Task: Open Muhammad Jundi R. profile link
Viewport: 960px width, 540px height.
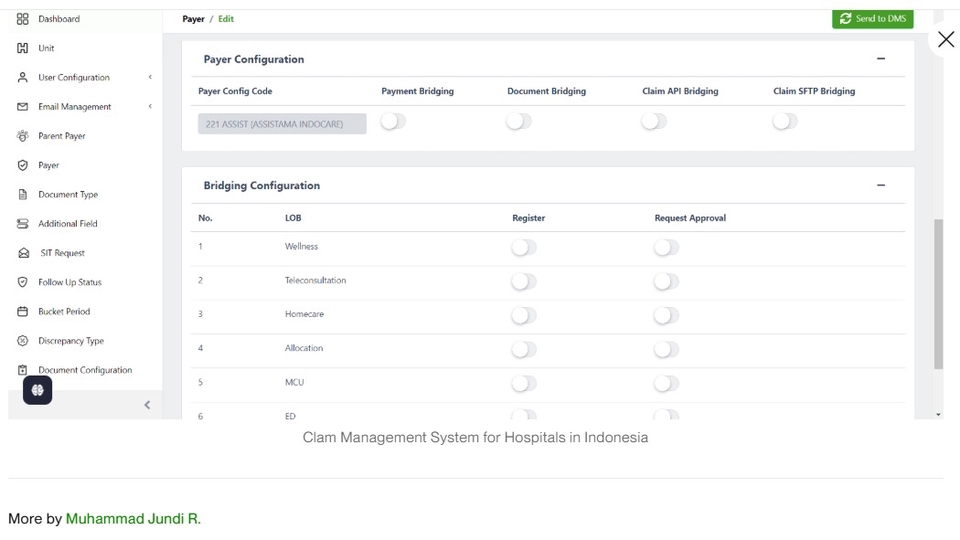Action: tap(133, 519)
